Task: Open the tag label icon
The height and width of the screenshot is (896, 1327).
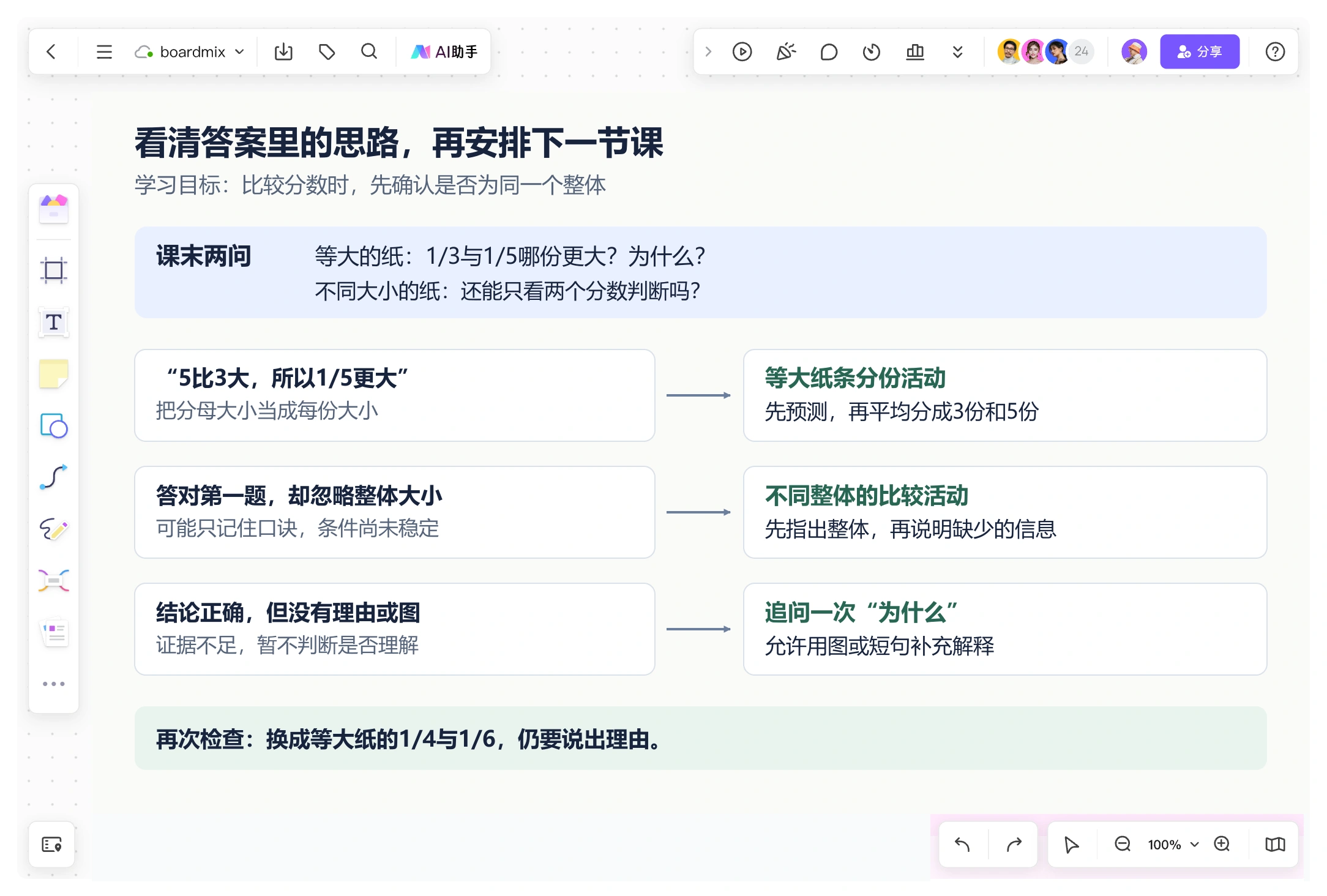Action: click(x=327, y=52)
